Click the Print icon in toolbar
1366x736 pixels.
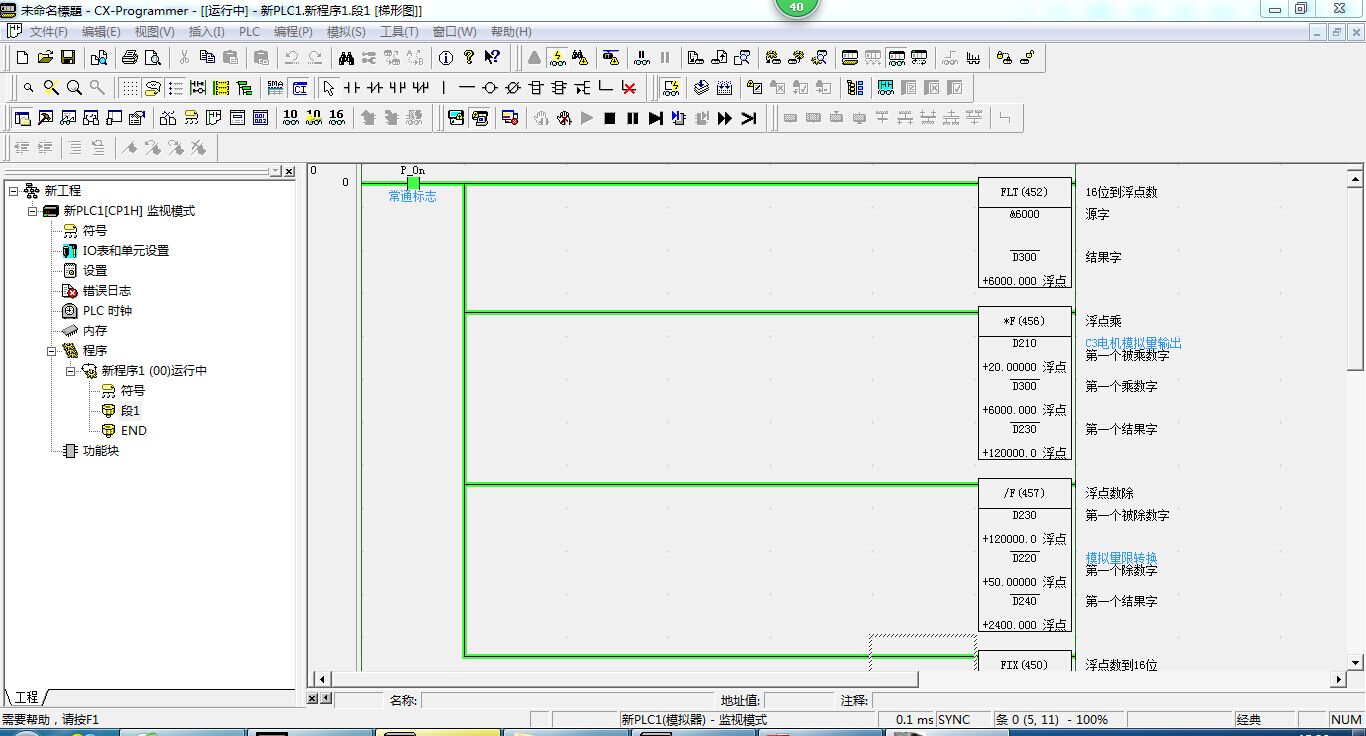pyautogui.click(x=129, y=58)
